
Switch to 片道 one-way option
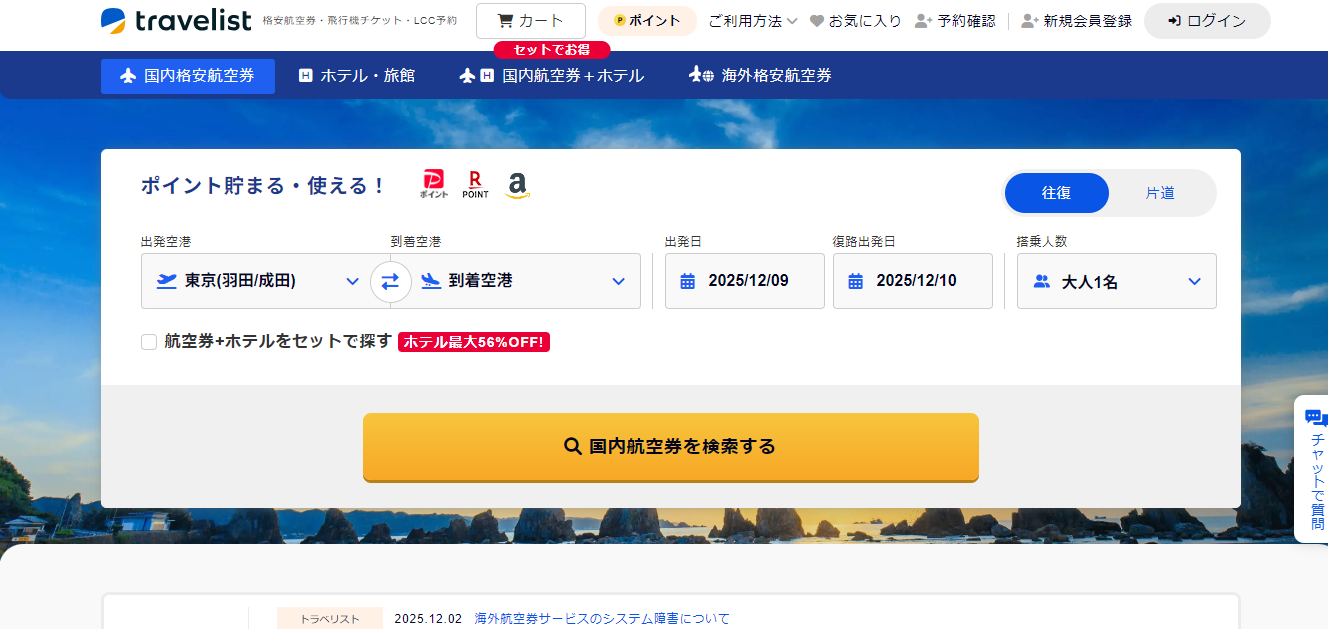coord(1160,193)
